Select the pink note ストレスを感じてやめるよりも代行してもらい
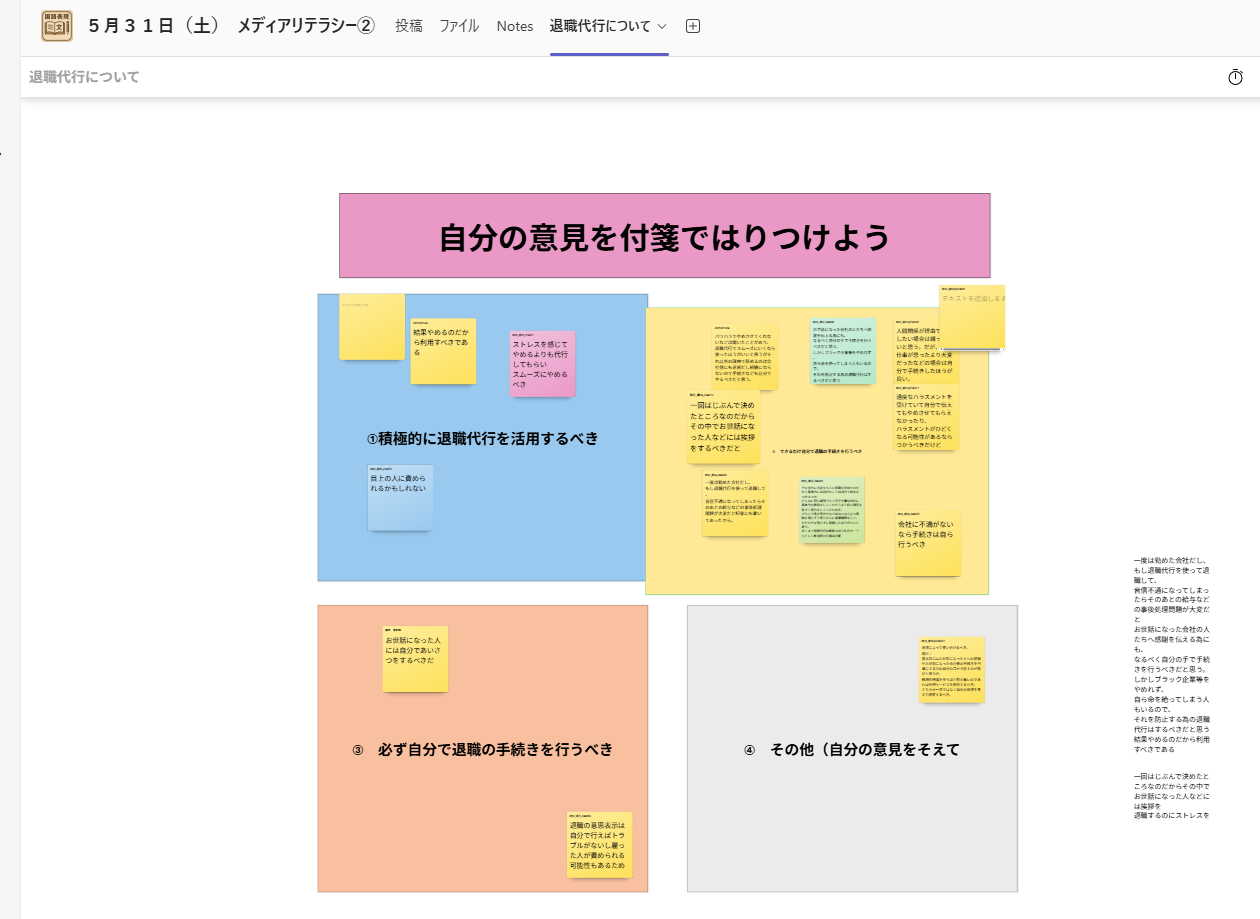1260x919 pixels. click(x=542, y=363)
